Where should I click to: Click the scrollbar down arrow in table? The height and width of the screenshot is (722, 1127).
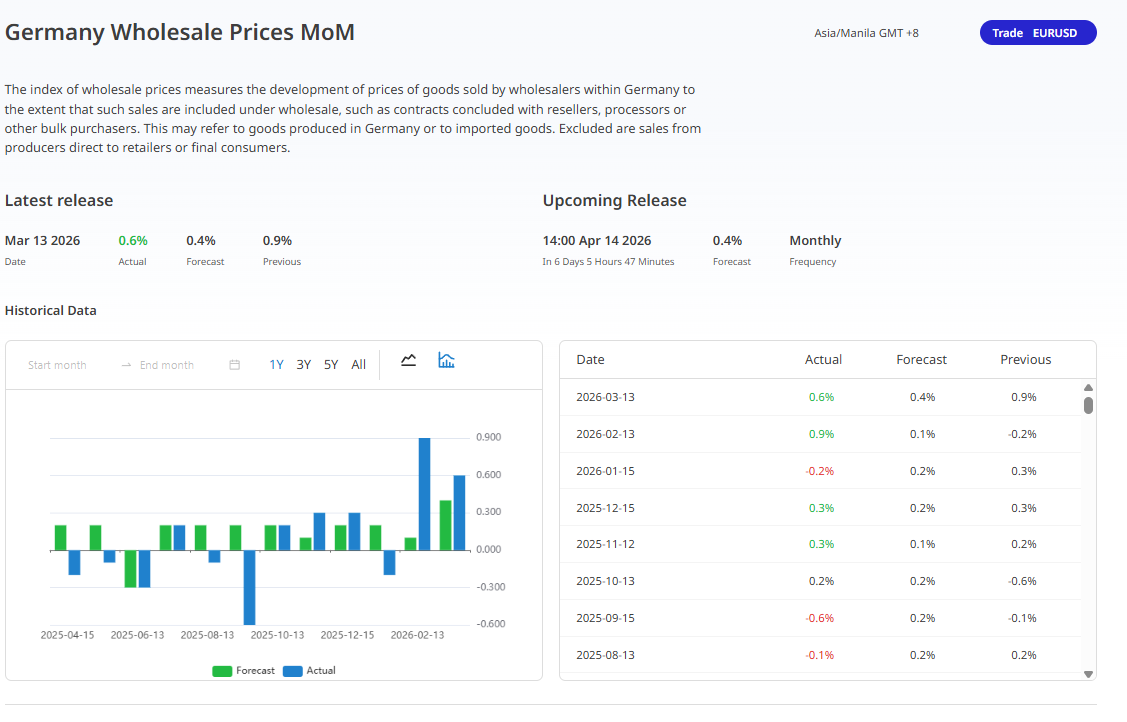pyautogui.click(x=1088, y=674)
